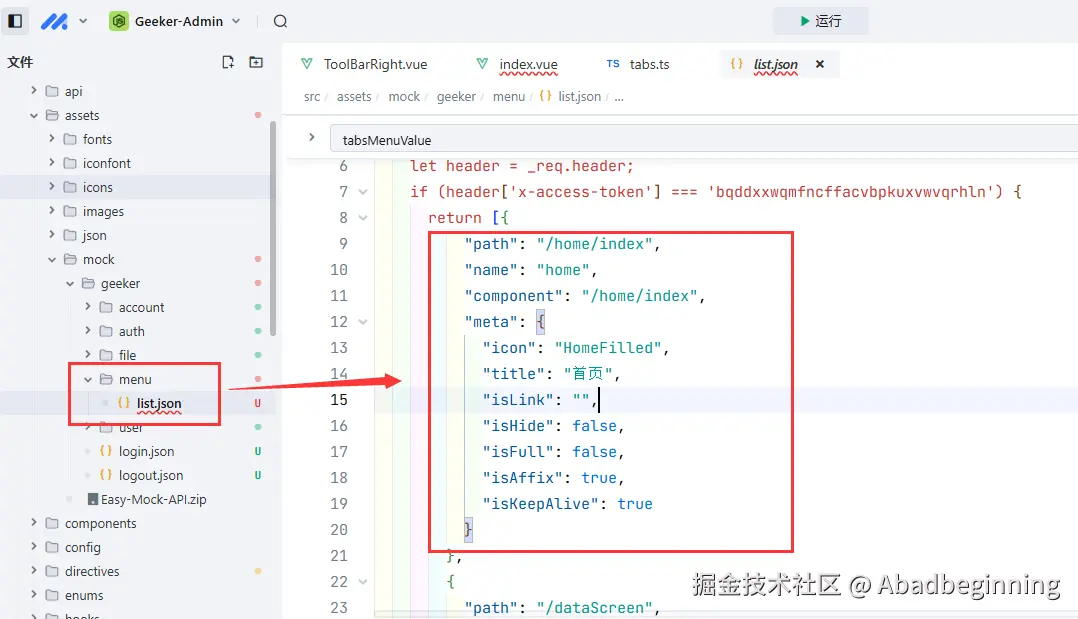Click the login.json braces icon
The width and height of the screenshot is (1078, 619).
[x=106, y=450]
